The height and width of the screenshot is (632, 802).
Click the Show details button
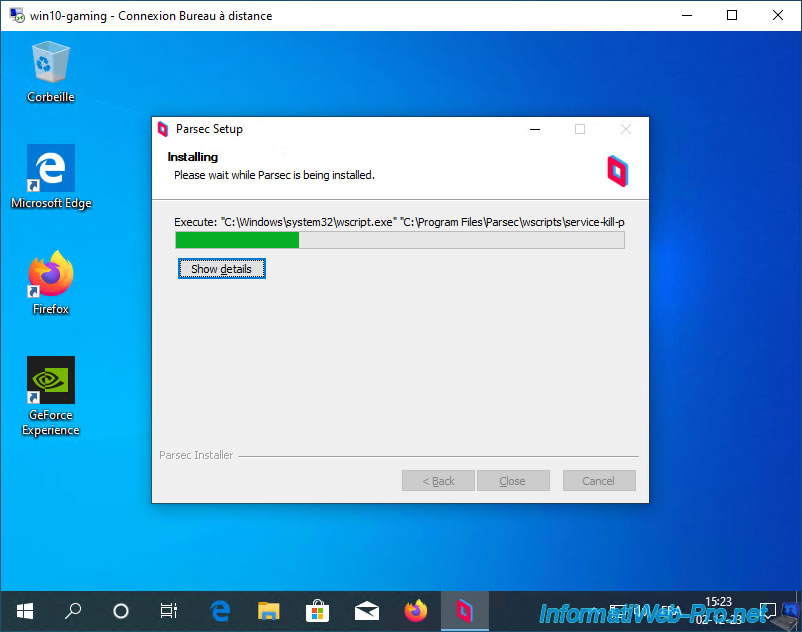click(x=221, y=268)
